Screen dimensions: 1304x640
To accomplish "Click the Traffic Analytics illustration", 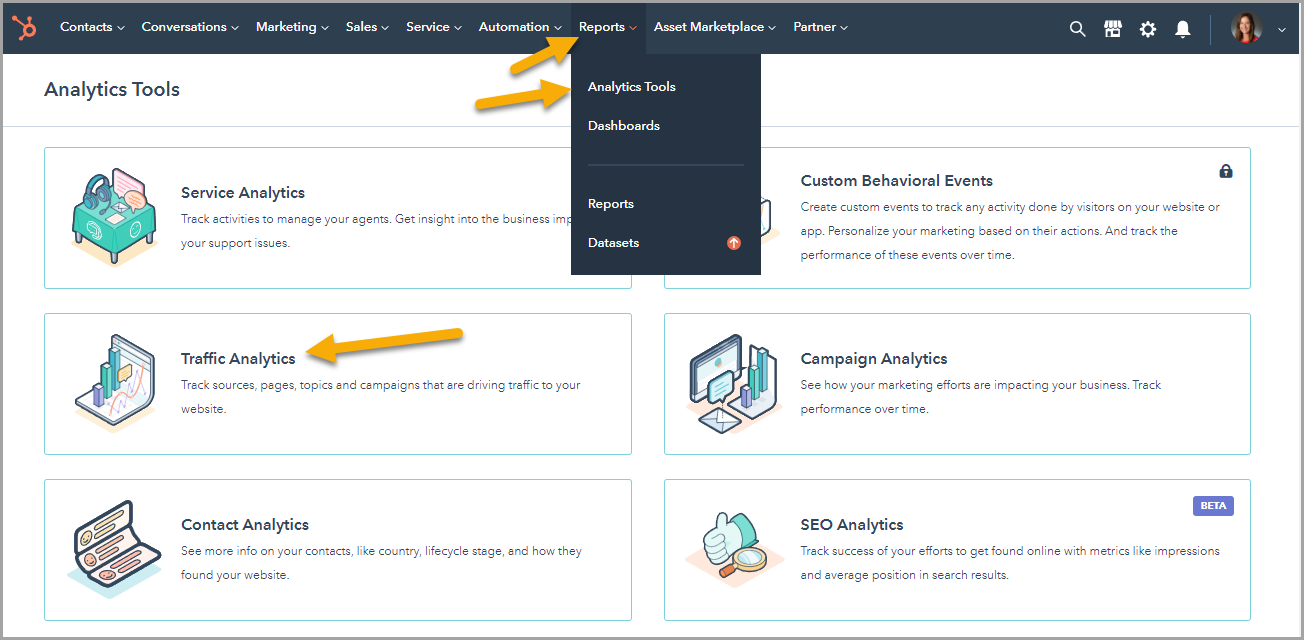I will [116, 384].
